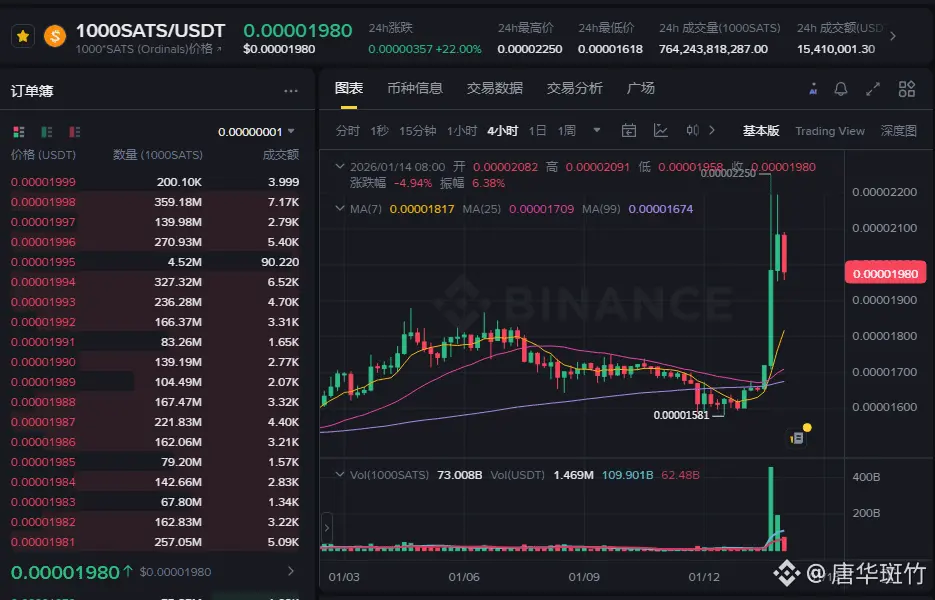Click the 24h high value 0.00002250

(530, 50)
